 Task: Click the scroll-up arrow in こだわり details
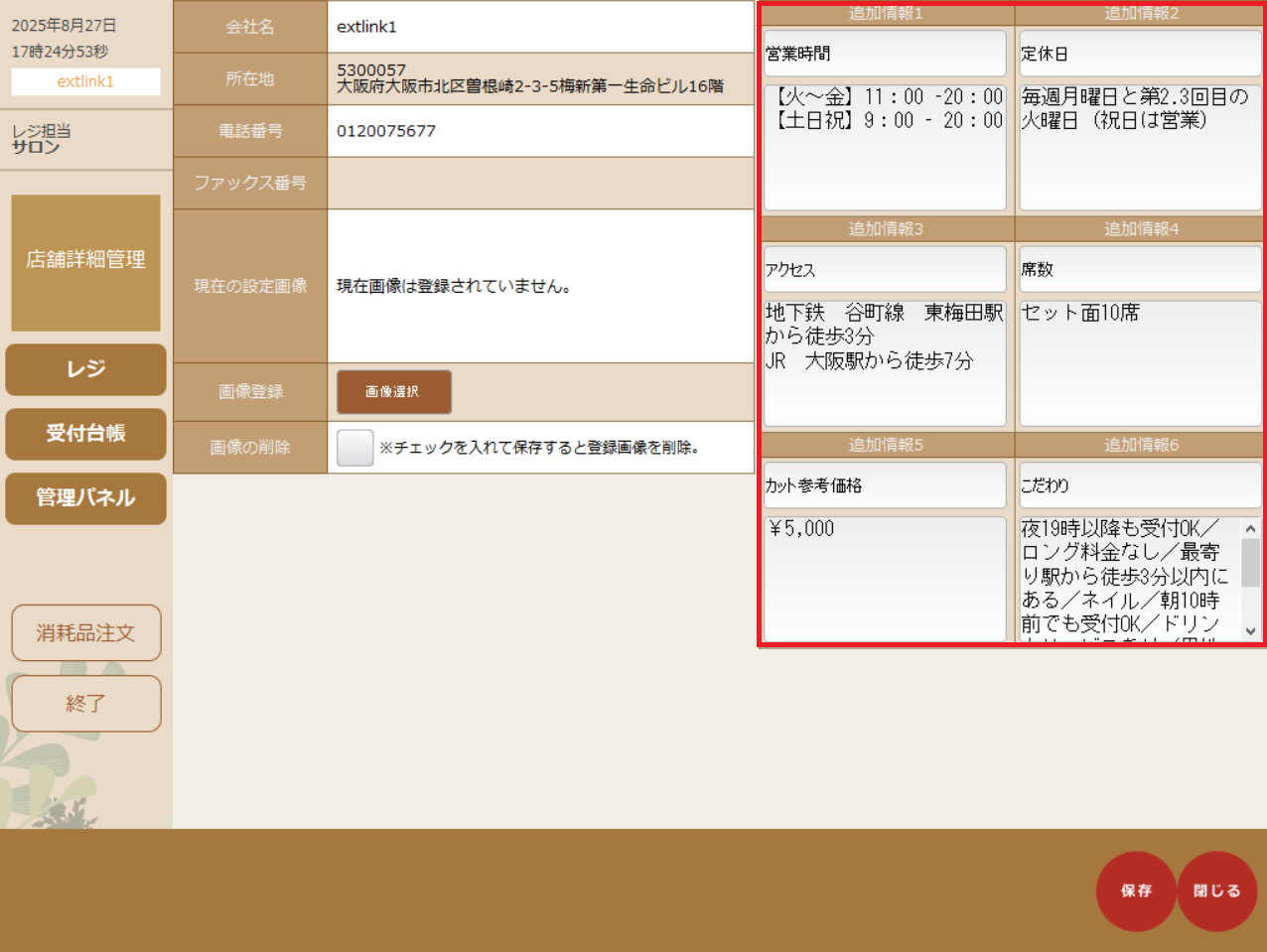click(1250, 529)
